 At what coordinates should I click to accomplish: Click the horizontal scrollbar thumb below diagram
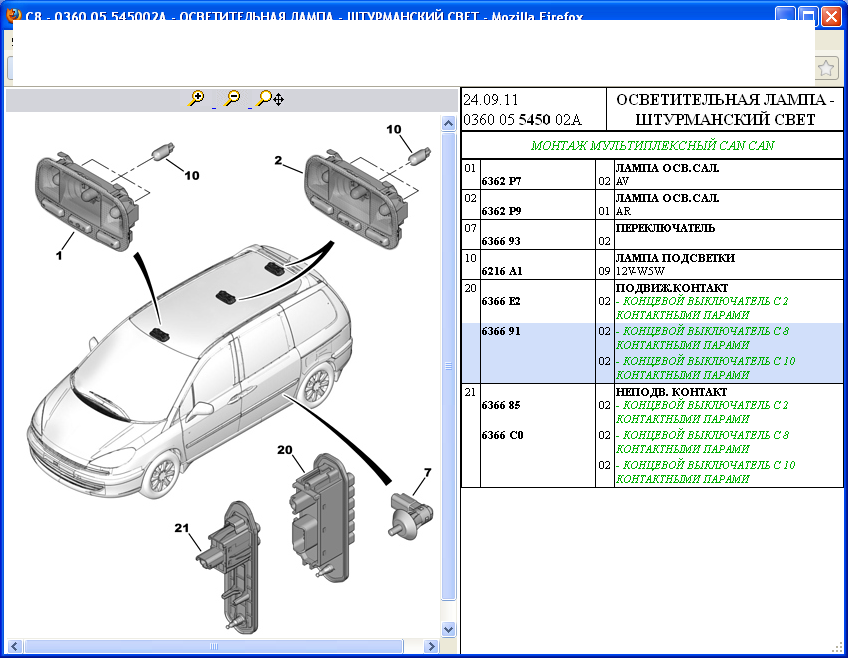pyautogui.click(x=222, y=647)
